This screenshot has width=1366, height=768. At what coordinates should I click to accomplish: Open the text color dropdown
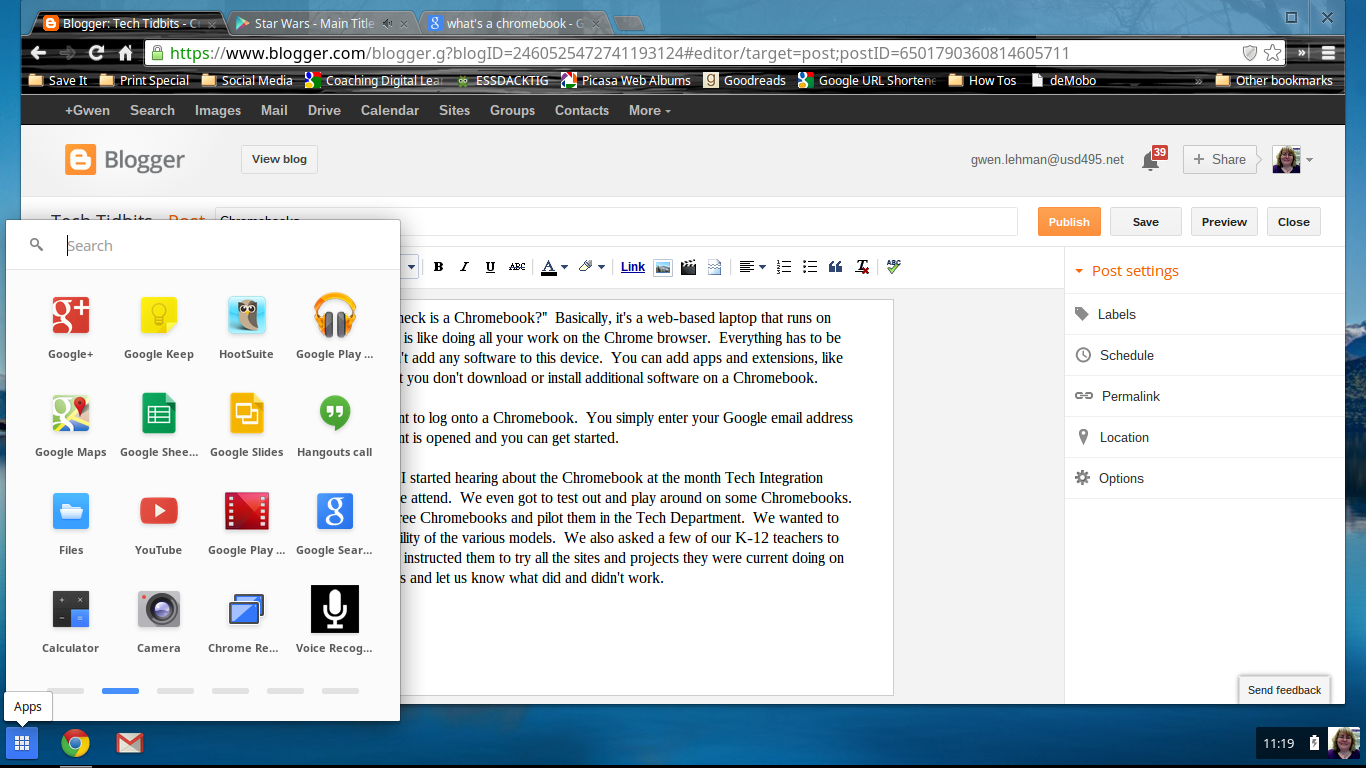pos(554,267)
